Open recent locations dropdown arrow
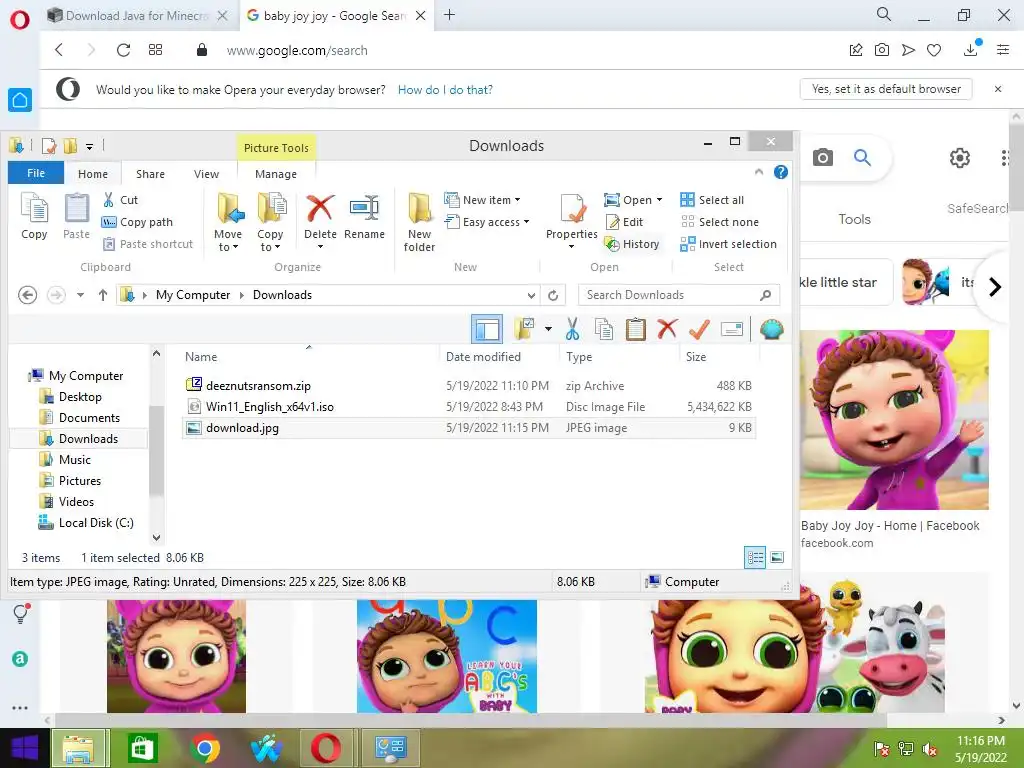 tap(80, 295)
